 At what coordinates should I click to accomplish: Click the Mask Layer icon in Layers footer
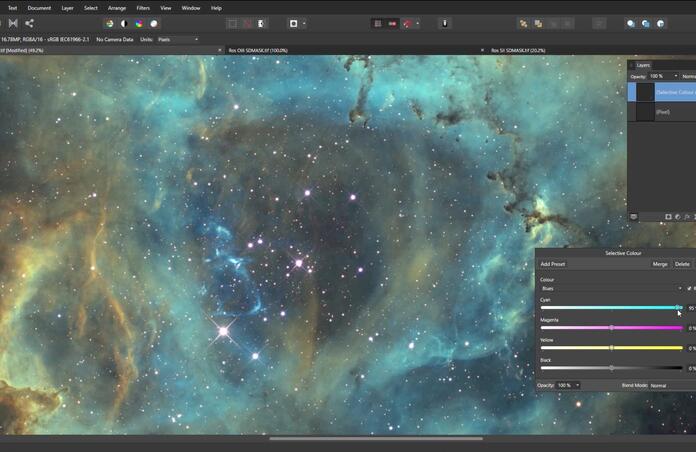pyautogui.click(x=668, y=217)
